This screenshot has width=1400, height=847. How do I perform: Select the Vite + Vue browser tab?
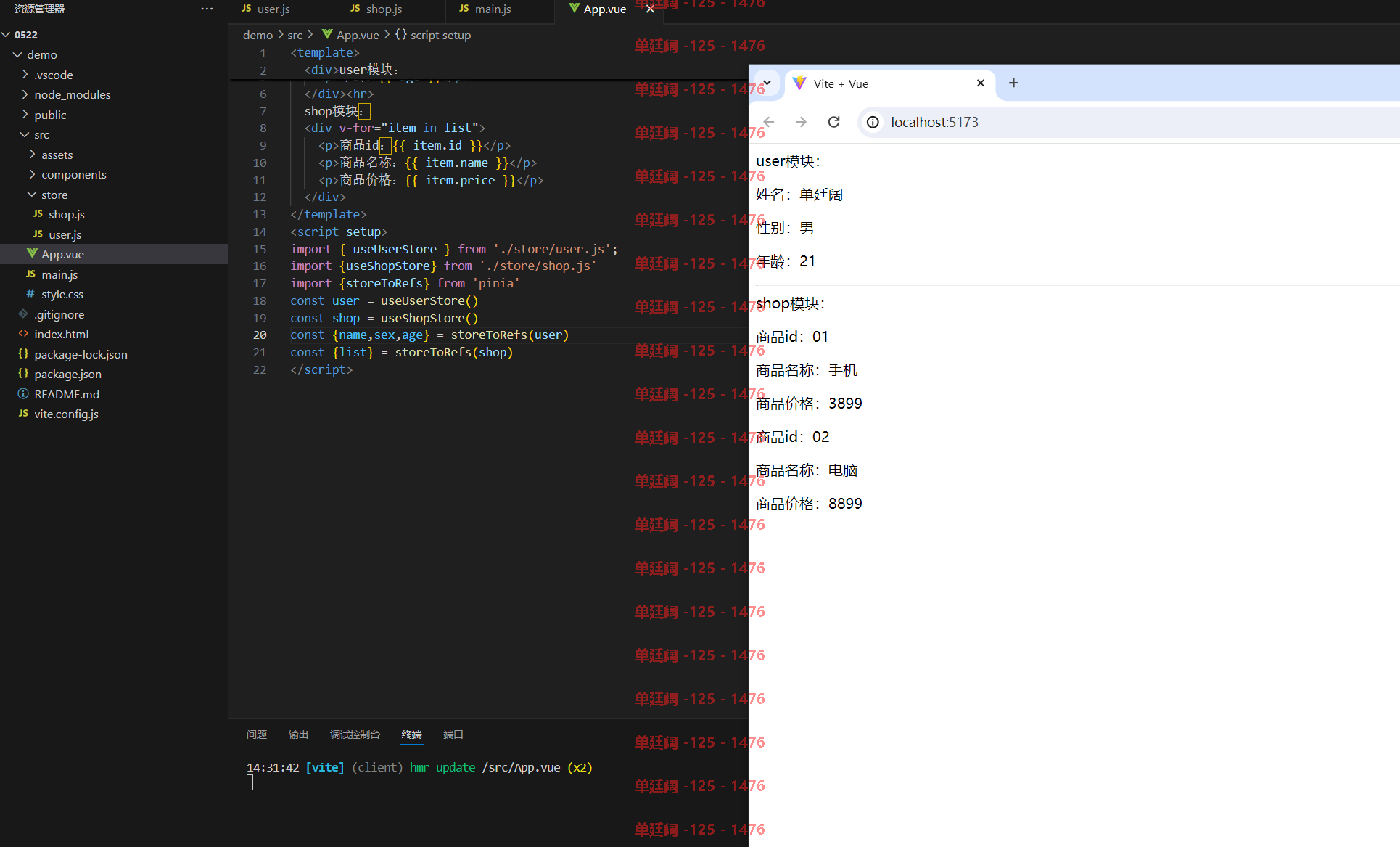(890, 83)
